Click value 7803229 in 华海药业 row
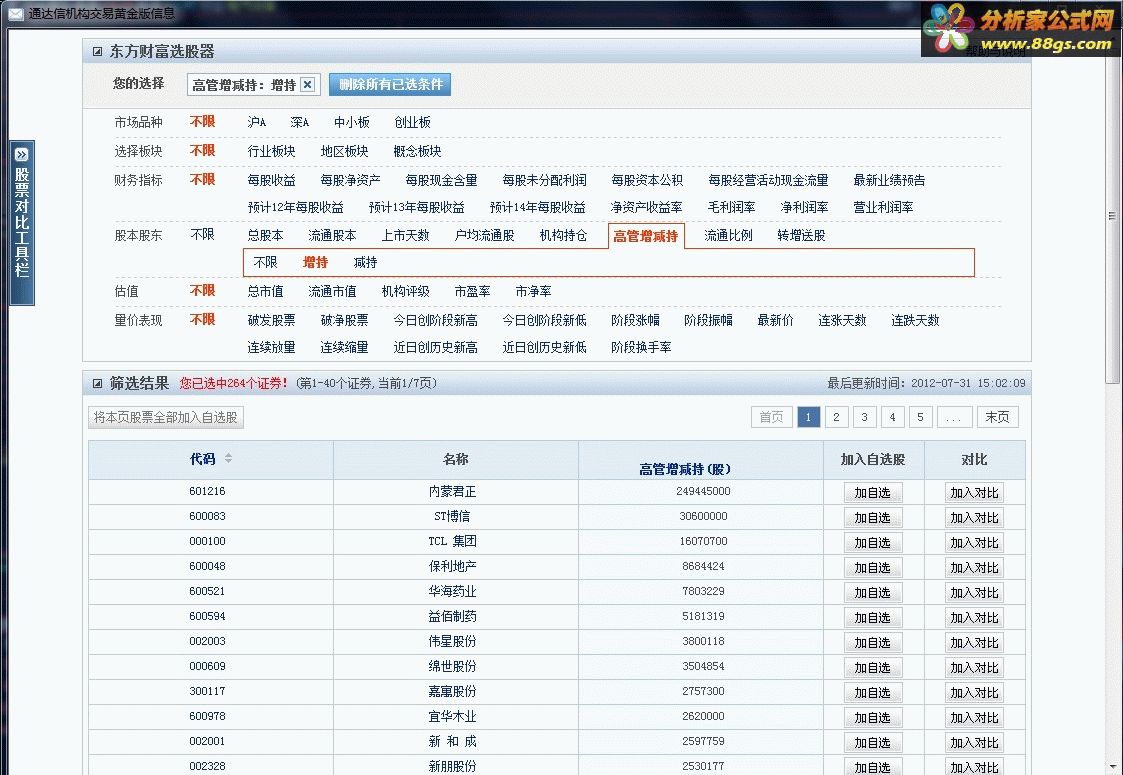This screenshot has height=775, width=1123. pos(703,592)
